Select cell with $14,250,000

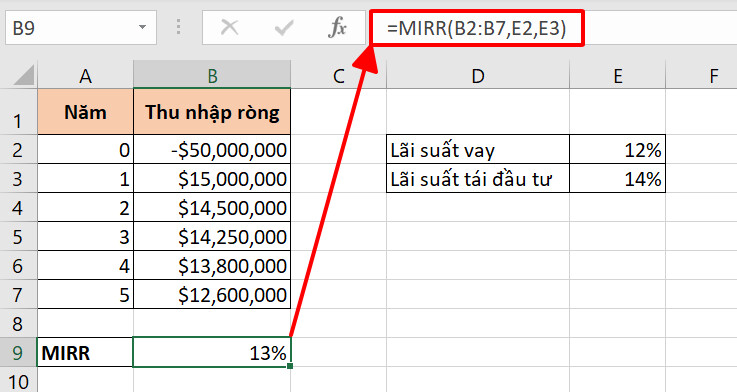pos(212,237)
